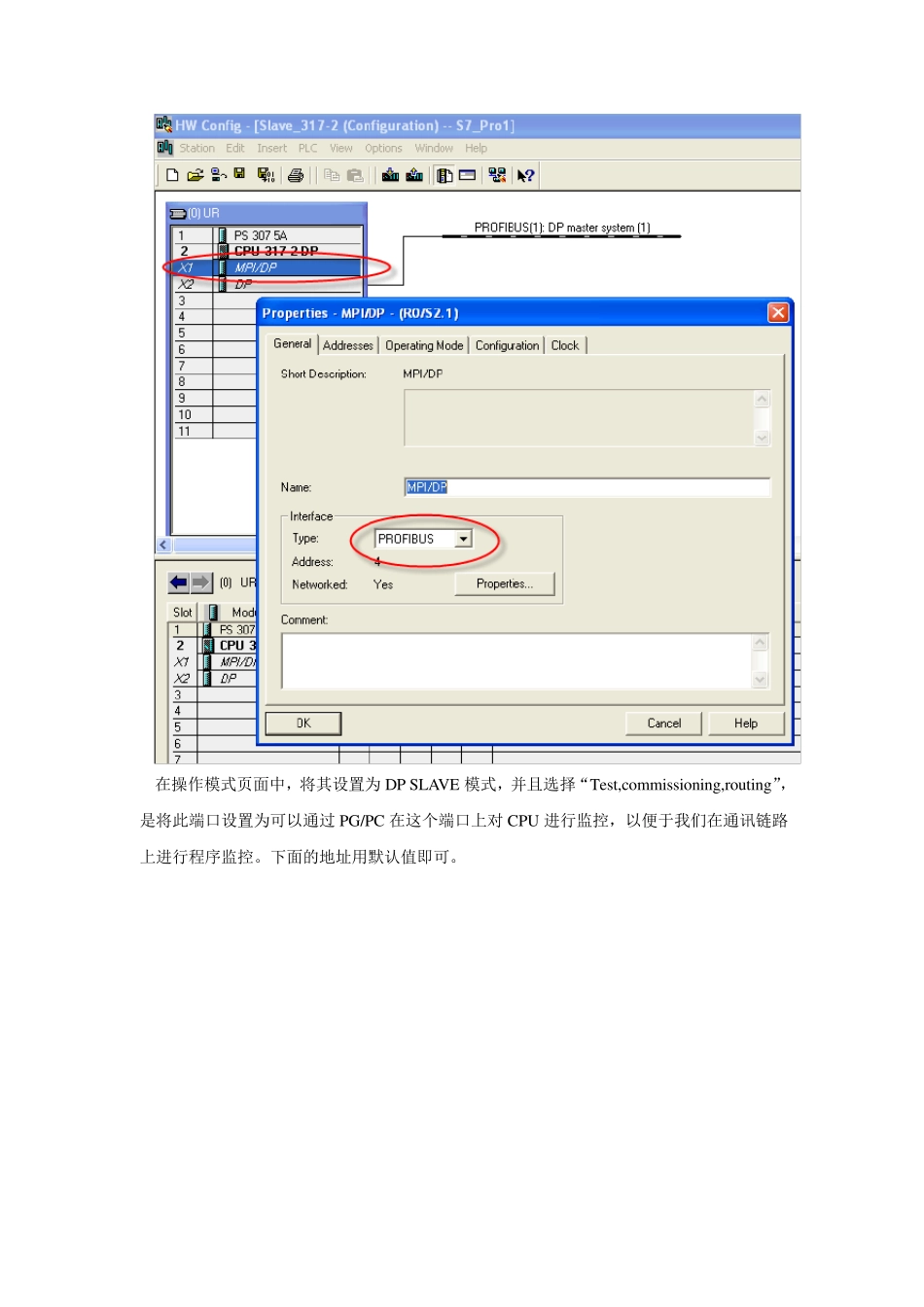Click description box scroll up arrow
Viewport: 924px width, 1307px height.
pyautogui.click(x=763, y=399)
